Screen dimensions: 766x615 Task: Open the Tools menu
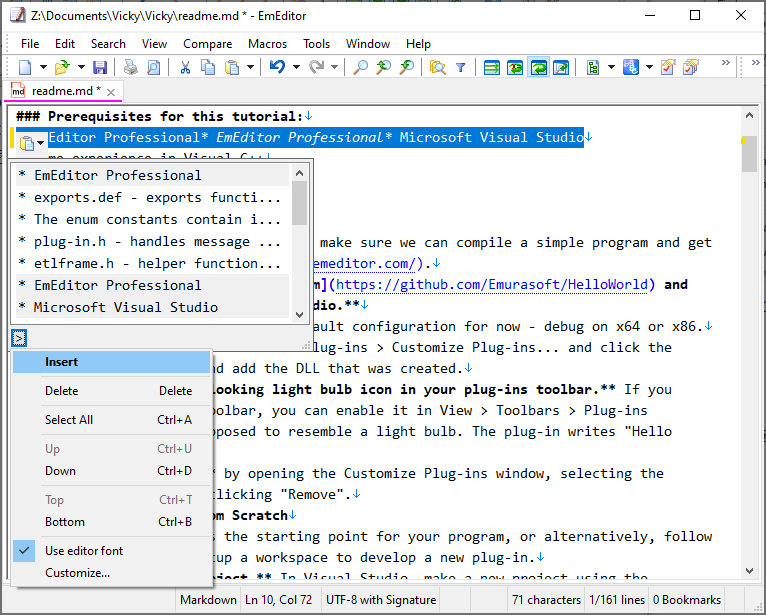pyautogui.click(x=317, y=44)
